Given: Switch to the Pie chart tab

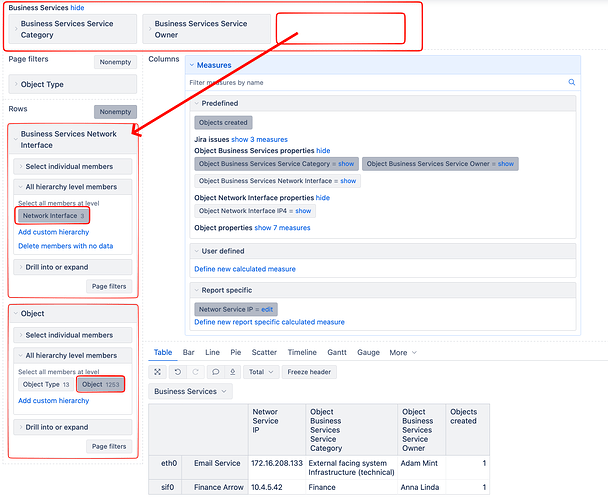Looking at the screenshot, I should [236, 353].
